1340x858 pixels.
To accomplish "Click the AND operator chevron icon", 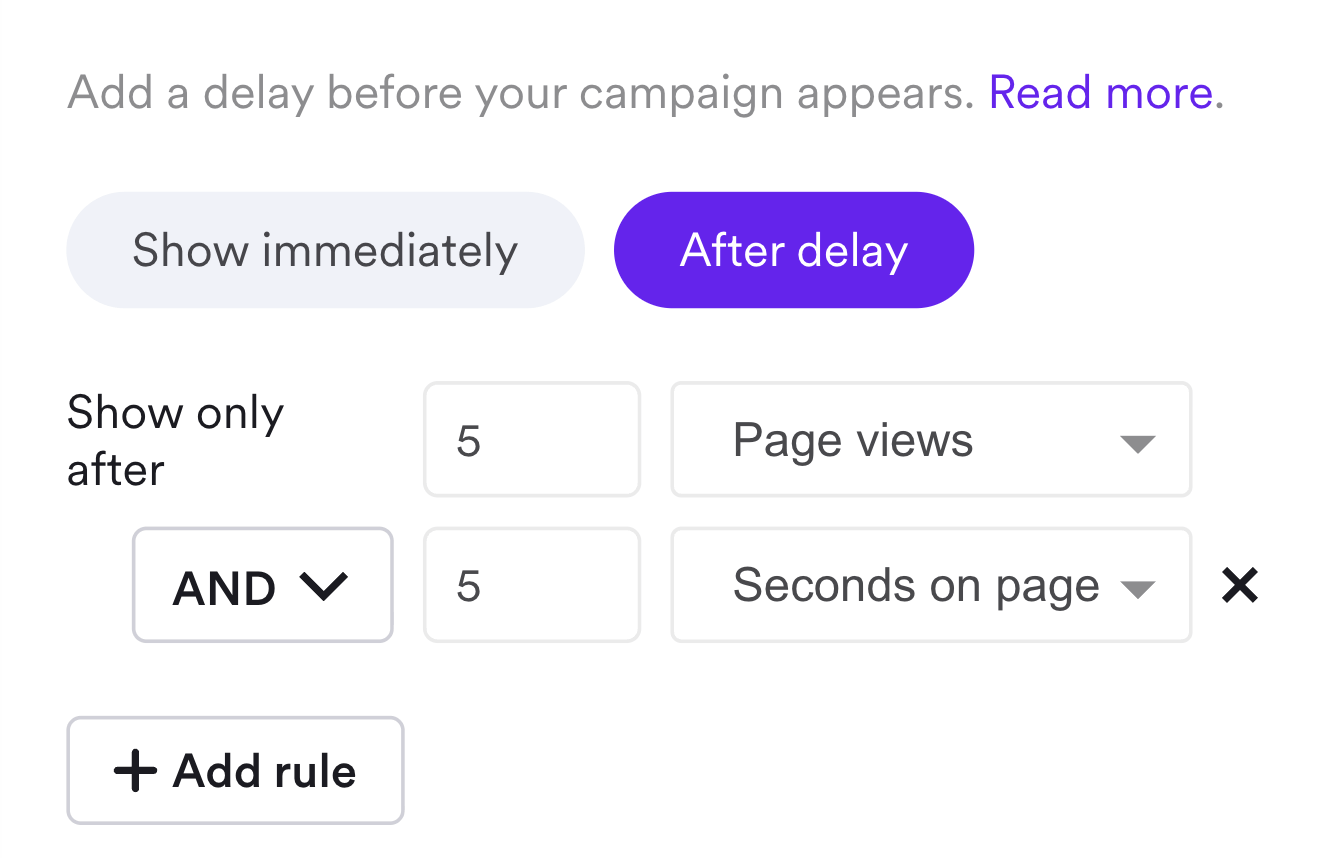I will click(x=323, y=587).
